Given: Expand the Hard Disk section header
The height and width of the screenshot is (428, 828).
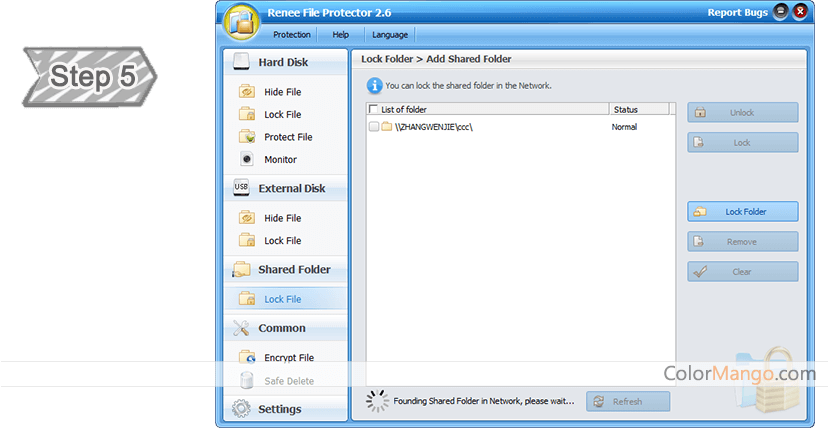Looking at the screenshot, I should [284, 62].
